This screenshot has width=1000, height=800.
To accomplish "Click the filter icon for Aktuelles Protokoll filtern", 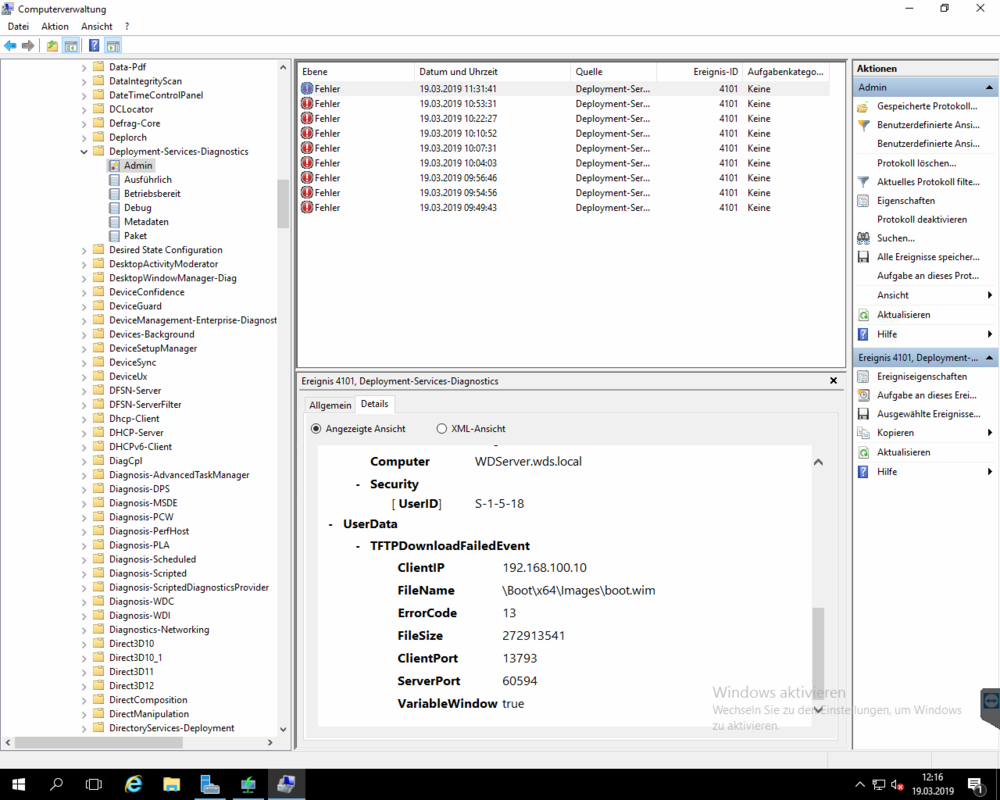I will (864, 182).
